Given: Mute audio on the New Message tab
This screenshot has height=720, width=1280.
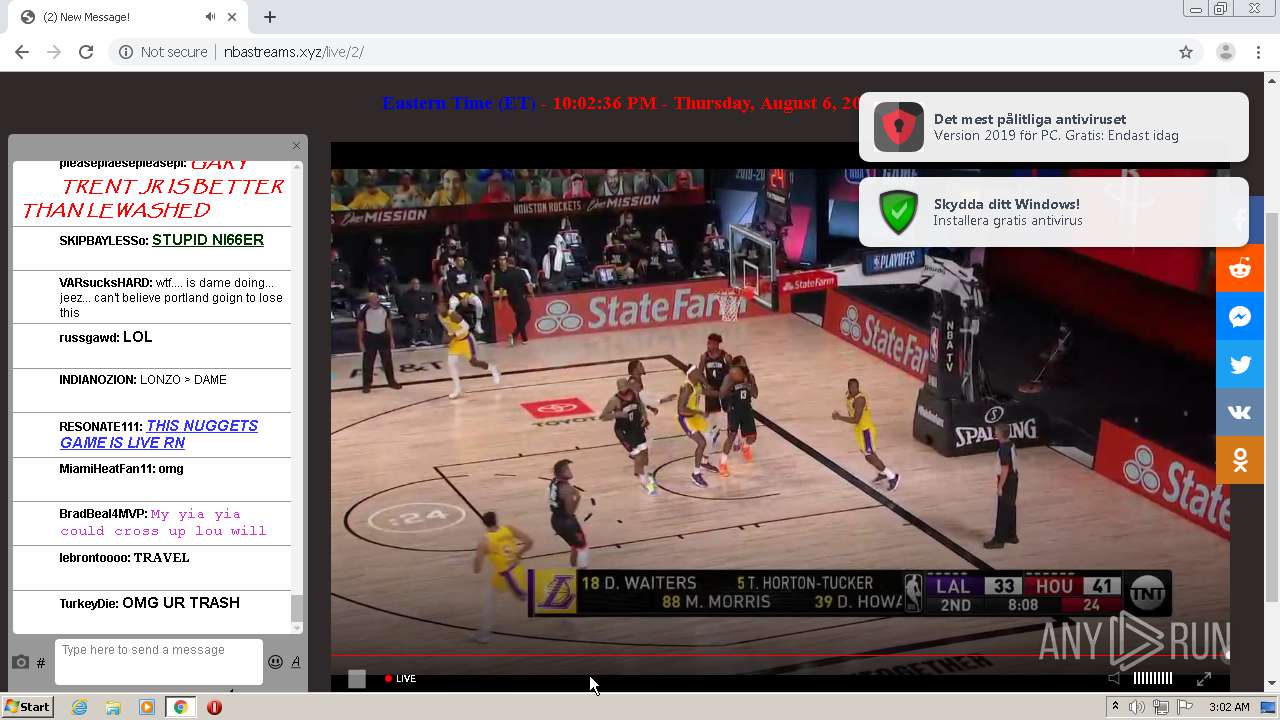Looking at the screenshot, I should tap(210, 17).
